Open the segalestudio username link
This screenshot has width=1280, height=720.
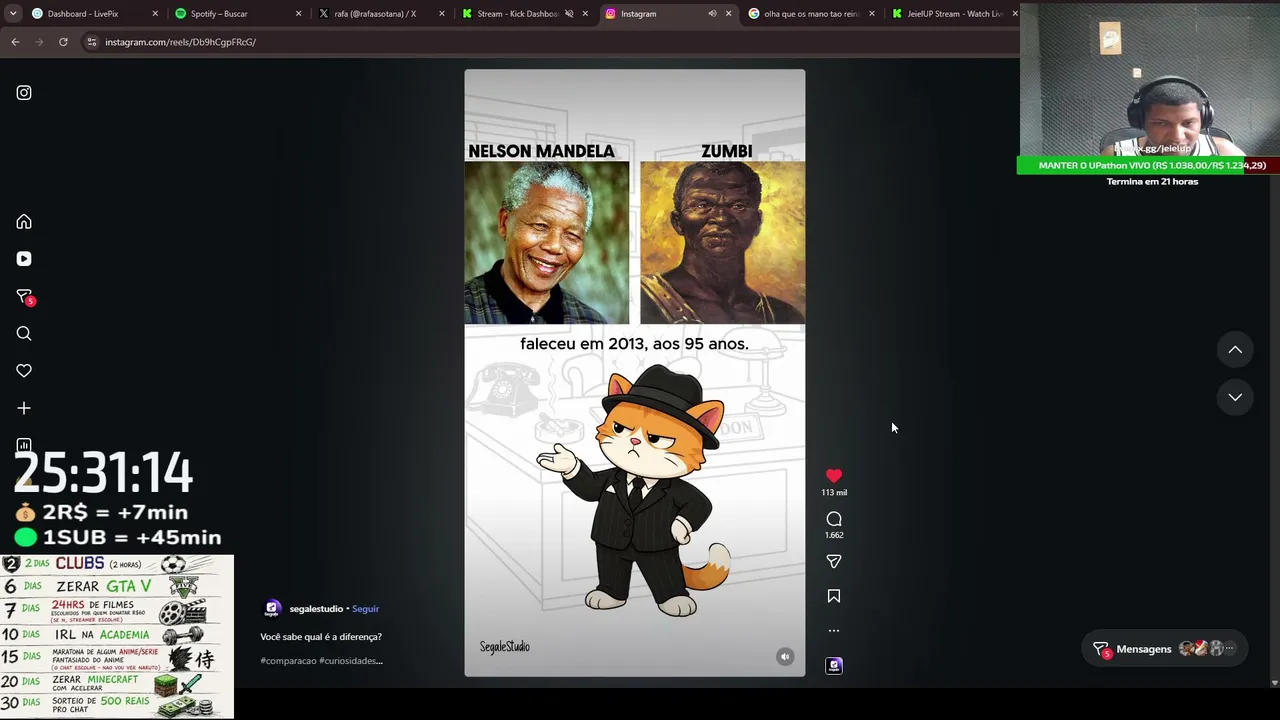tap(316, 609)
